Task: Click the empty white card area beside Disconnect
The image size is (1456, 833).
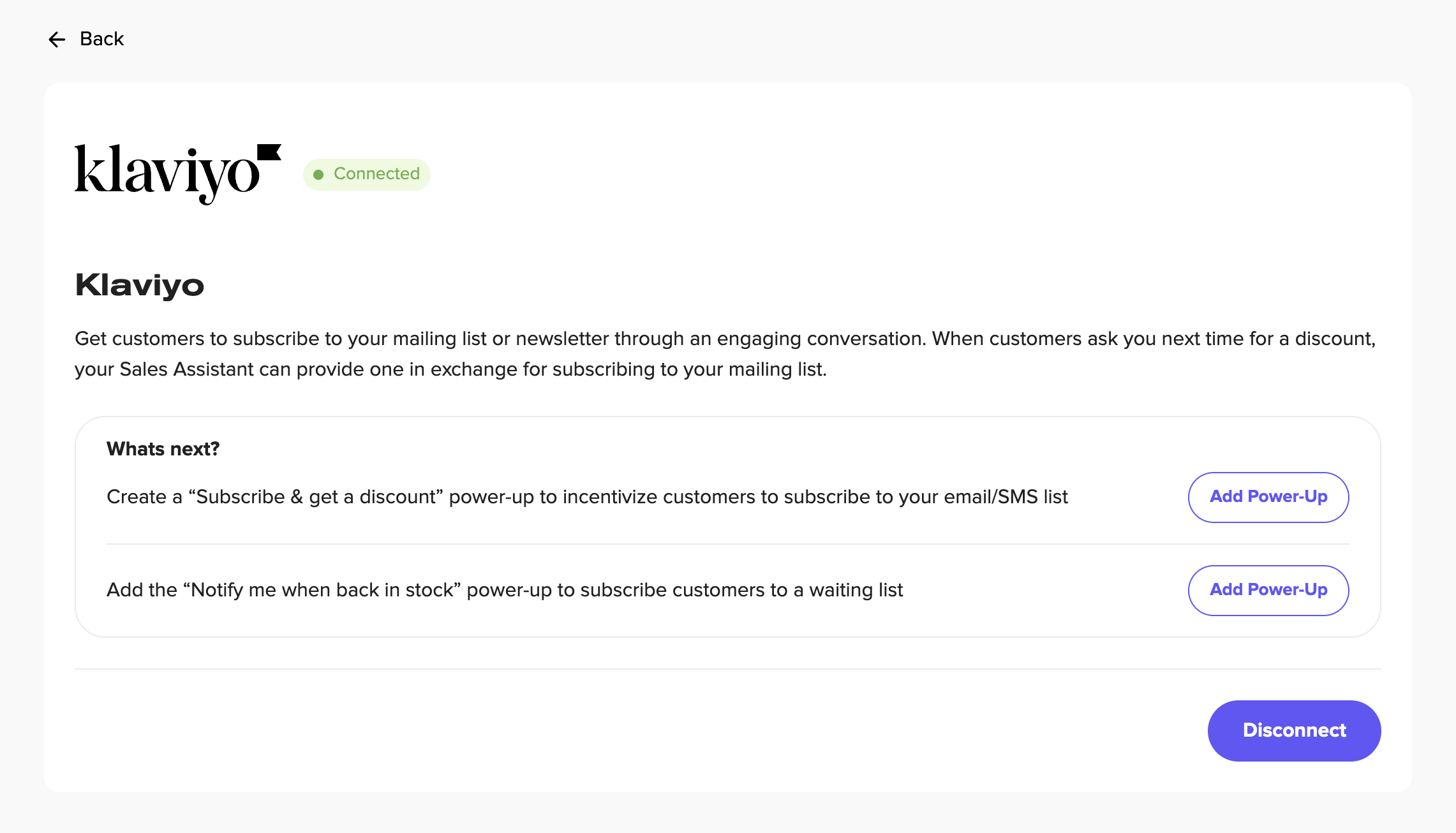Action: coord(638,730)
